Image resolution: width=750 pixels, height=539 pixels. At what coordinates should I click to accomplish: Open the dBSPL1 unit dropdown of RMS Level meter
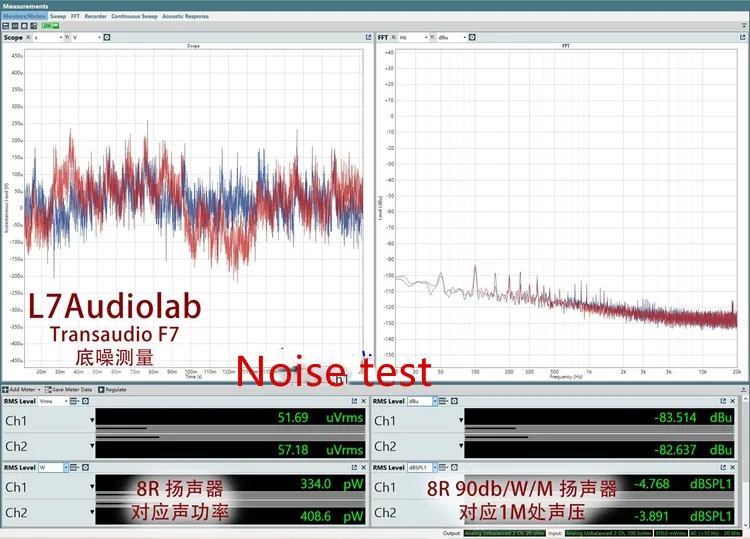pyautogui.click(x=422, y=468)
